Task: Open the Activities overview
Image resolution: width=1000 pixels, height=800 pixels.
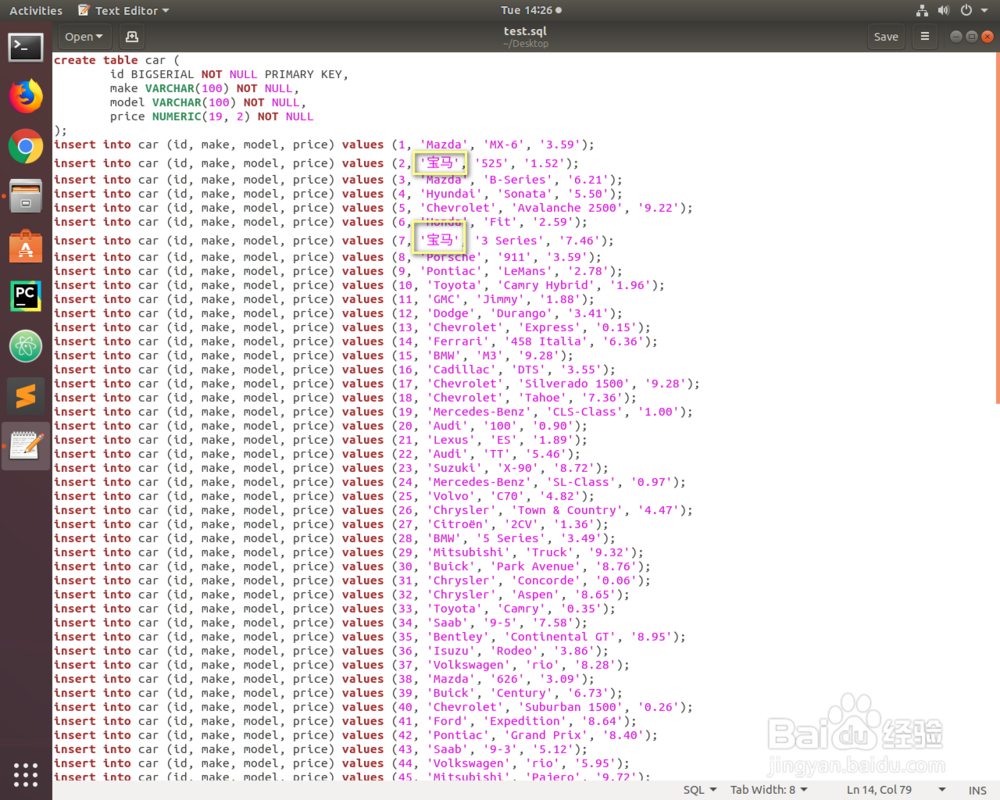Action: pos(36,10)
